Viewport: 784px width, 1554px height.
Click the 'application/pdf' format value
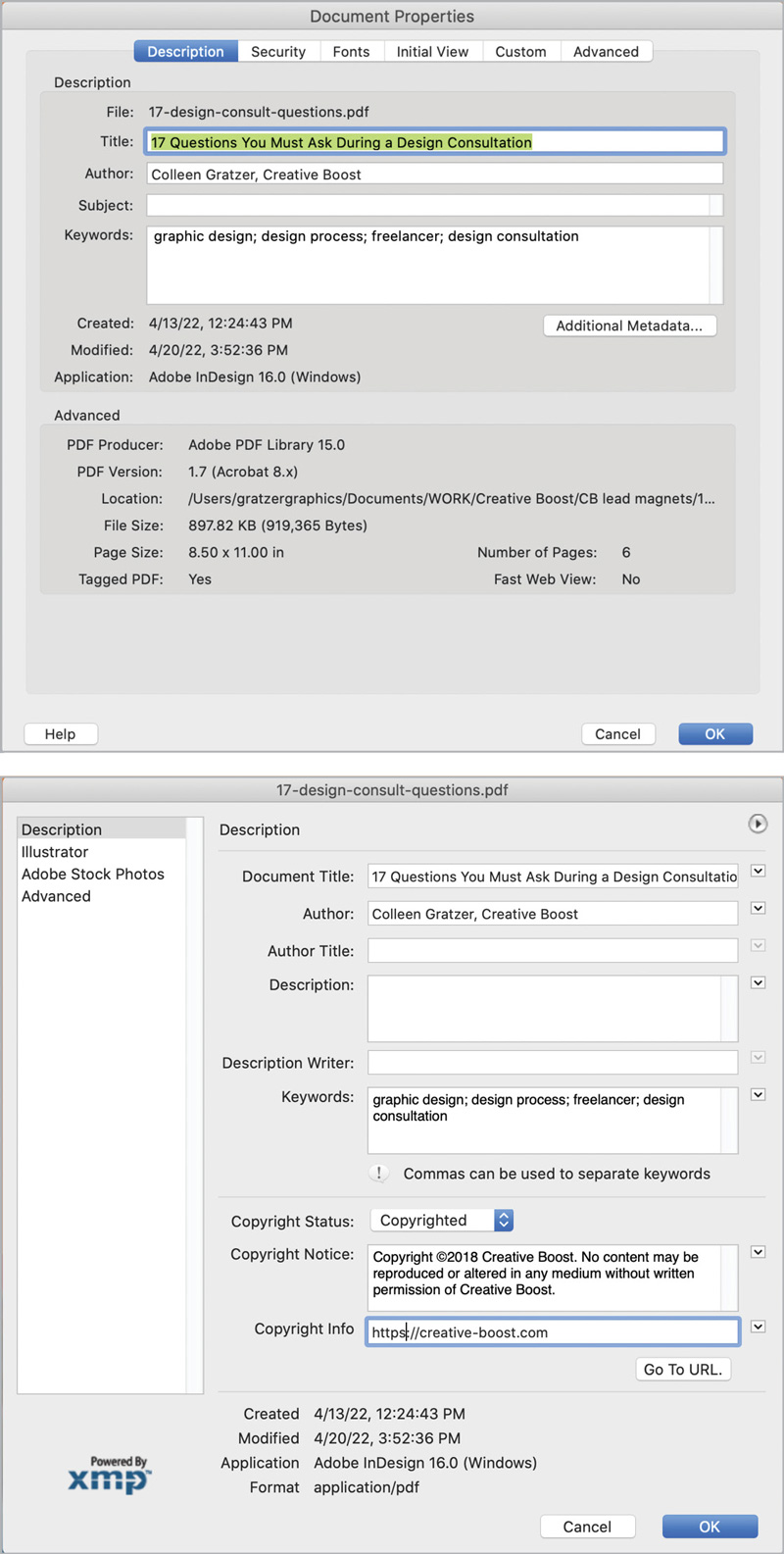point(367,1487)
